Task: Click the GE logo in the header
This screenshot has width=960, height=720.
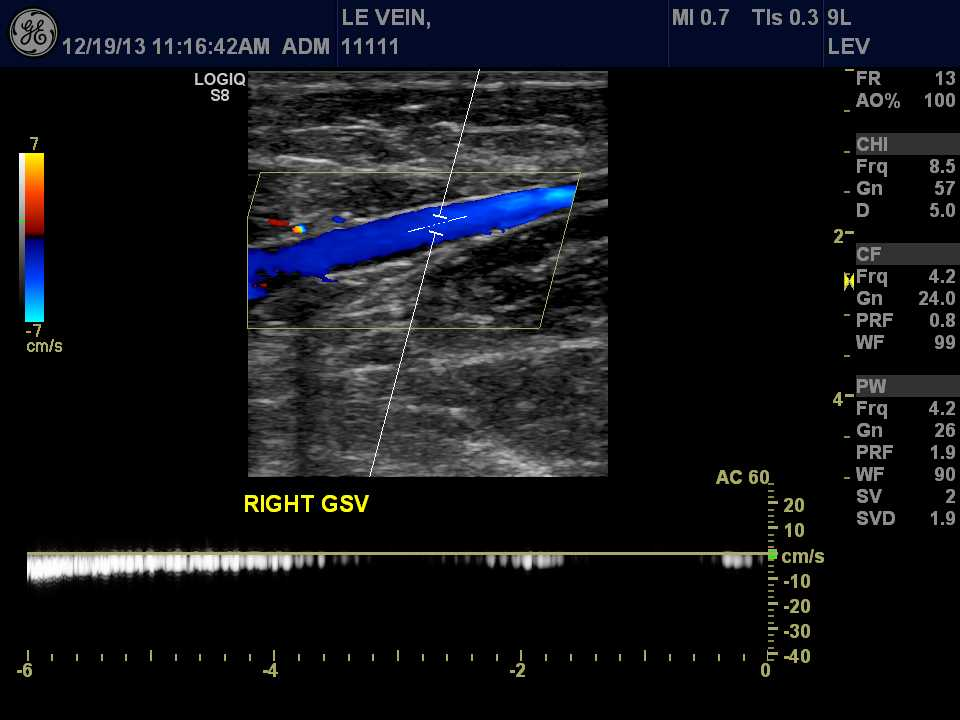Action: click(x=33, y=33)
